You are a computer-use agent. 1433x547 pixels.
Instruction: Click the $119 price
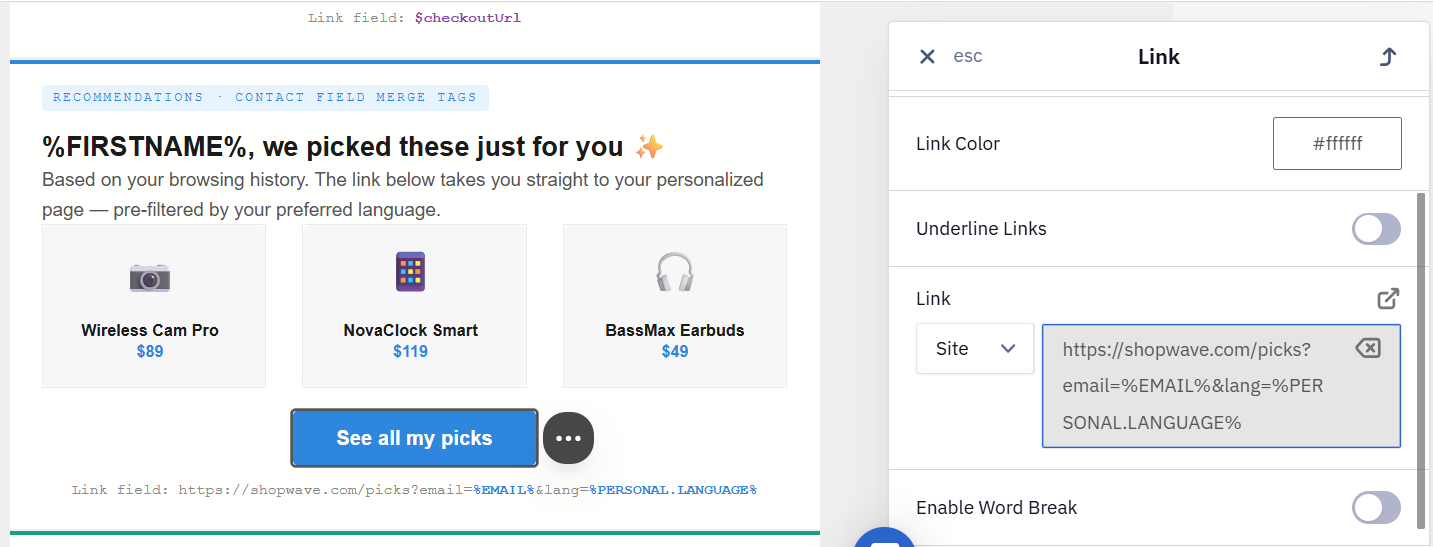coord(410,352)
